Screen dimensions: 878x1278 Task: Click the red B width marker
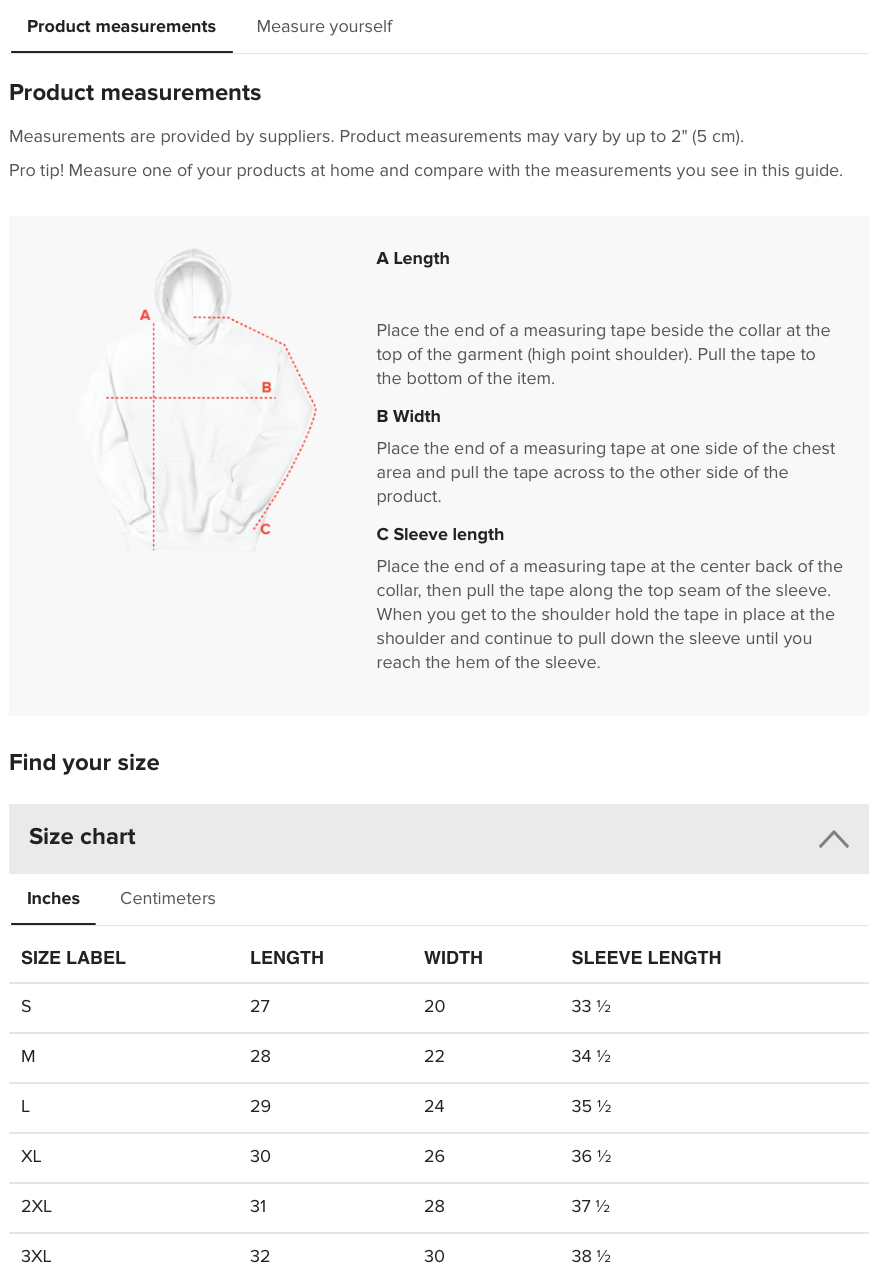267,387
